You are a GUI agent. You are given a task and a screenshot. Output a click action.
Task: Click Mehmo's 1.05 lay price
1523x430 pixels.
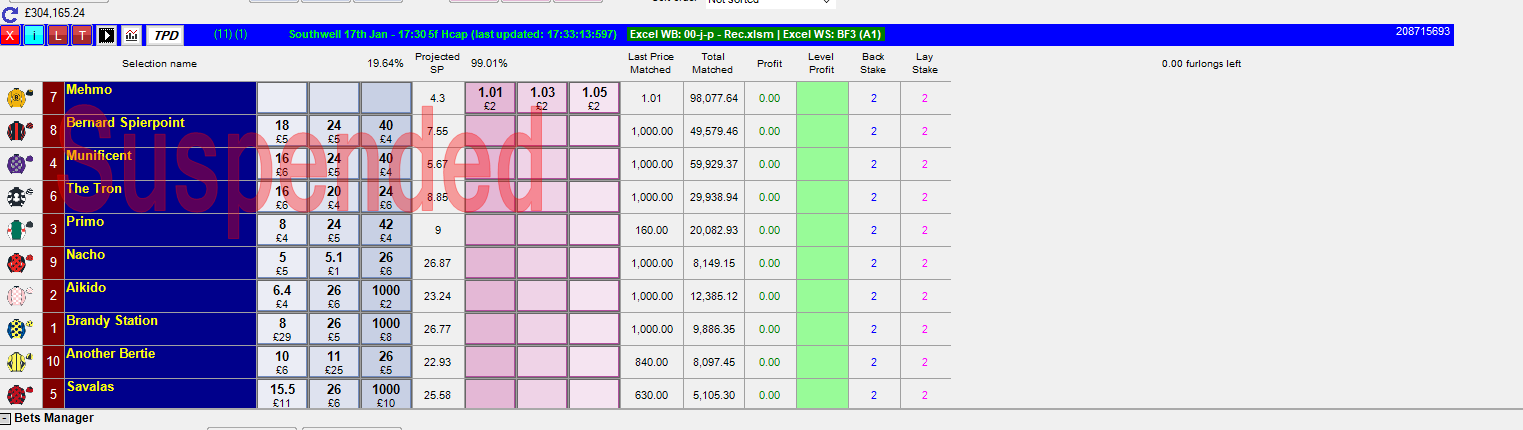click(x=594, y=98)
